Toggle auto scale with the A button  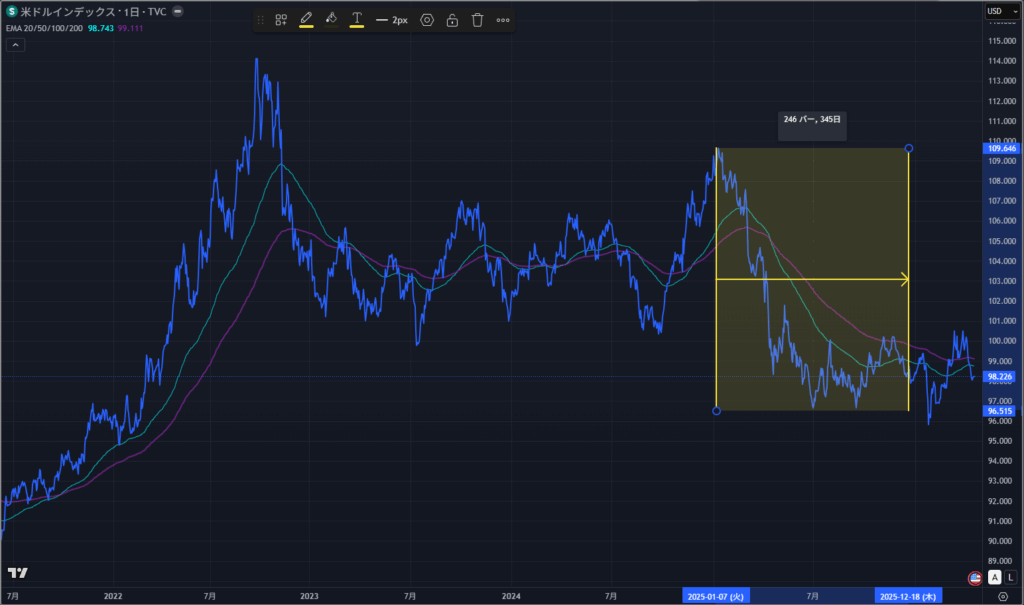tap(994, 577)
